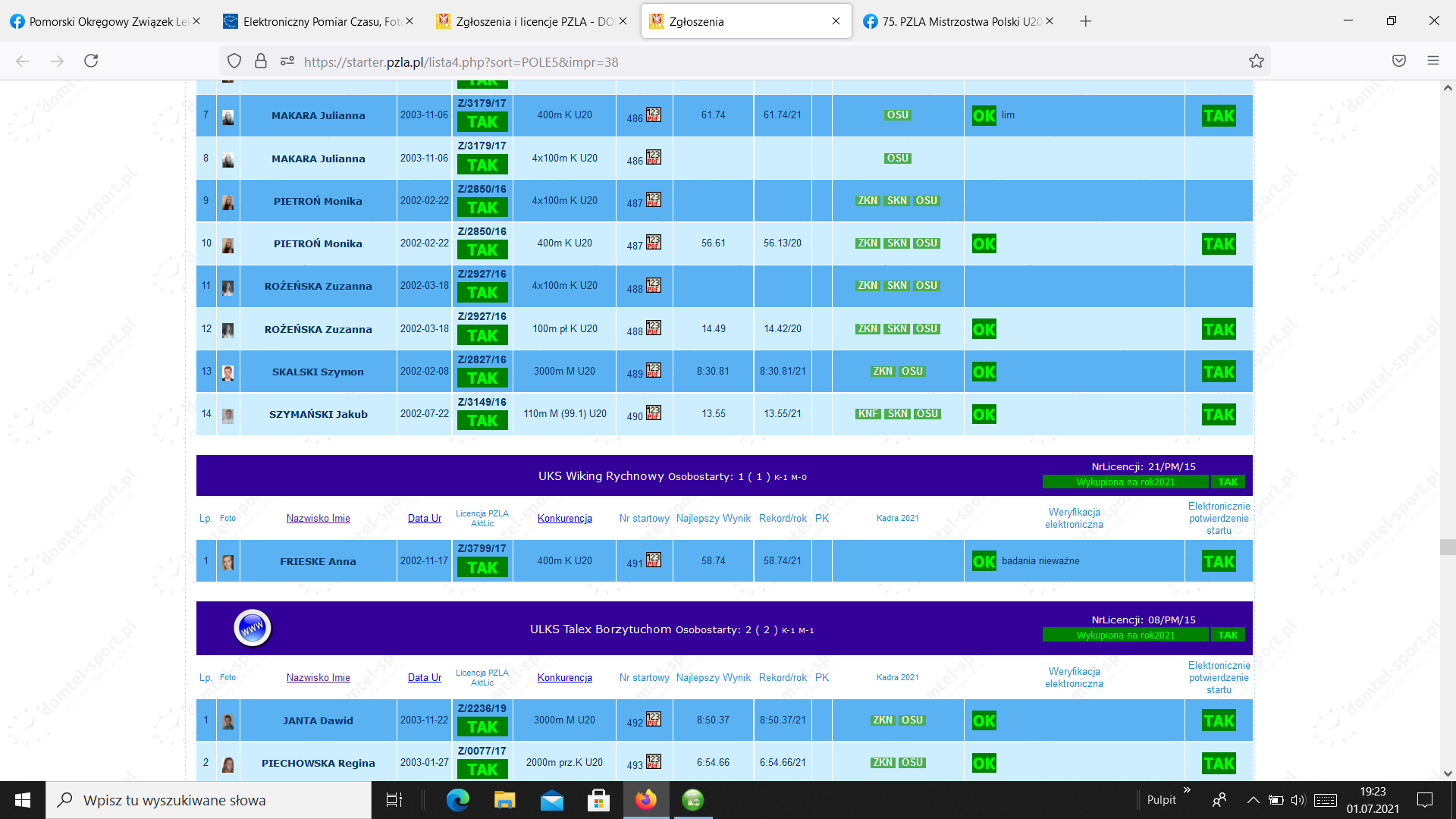Open Microsoft Edge from the taskbar
Screen dimensions: 1456x819
[x=458, y=800]
